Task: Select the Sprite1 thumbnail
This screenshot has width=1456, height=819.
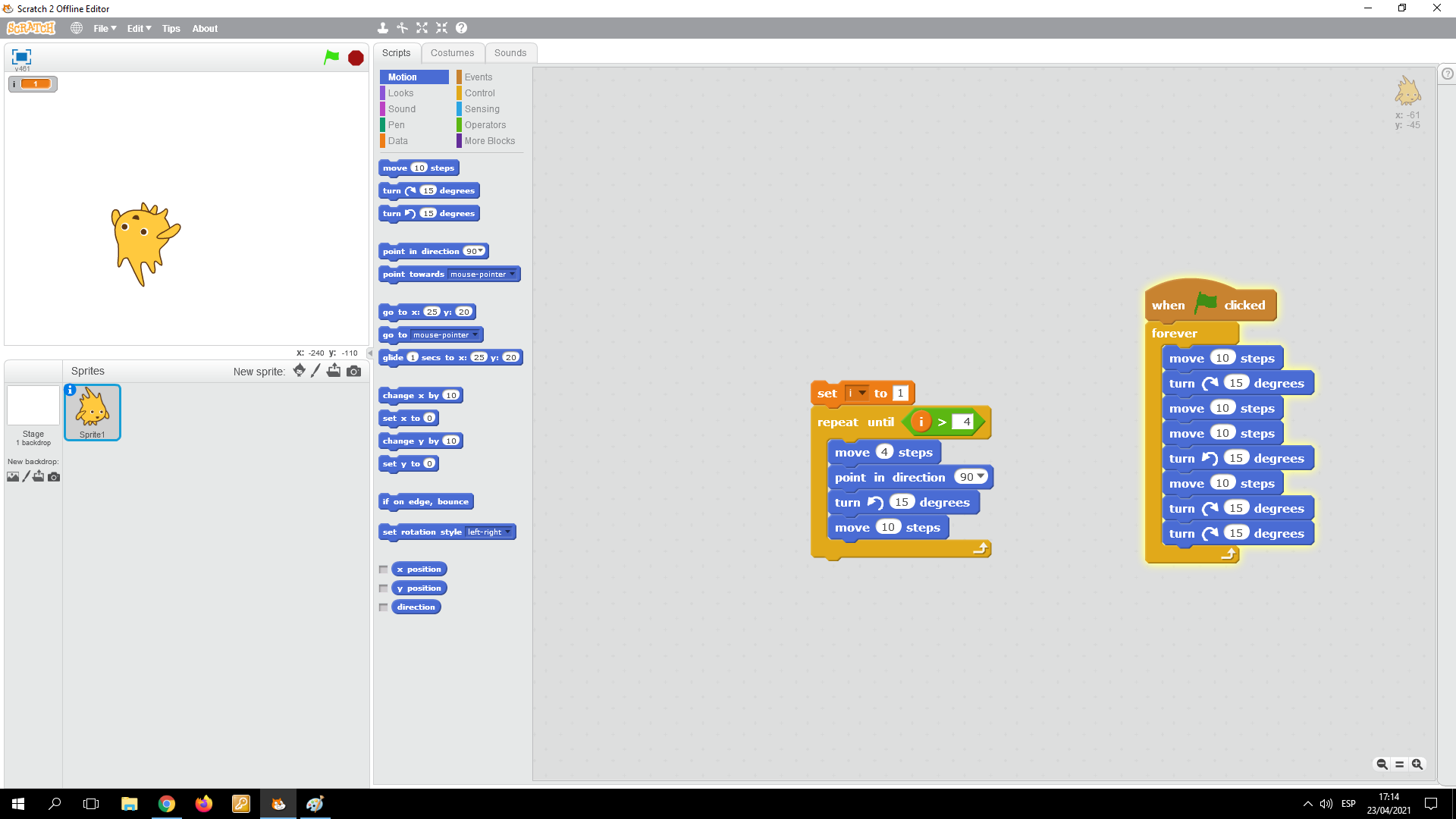Action: (92, 412)
